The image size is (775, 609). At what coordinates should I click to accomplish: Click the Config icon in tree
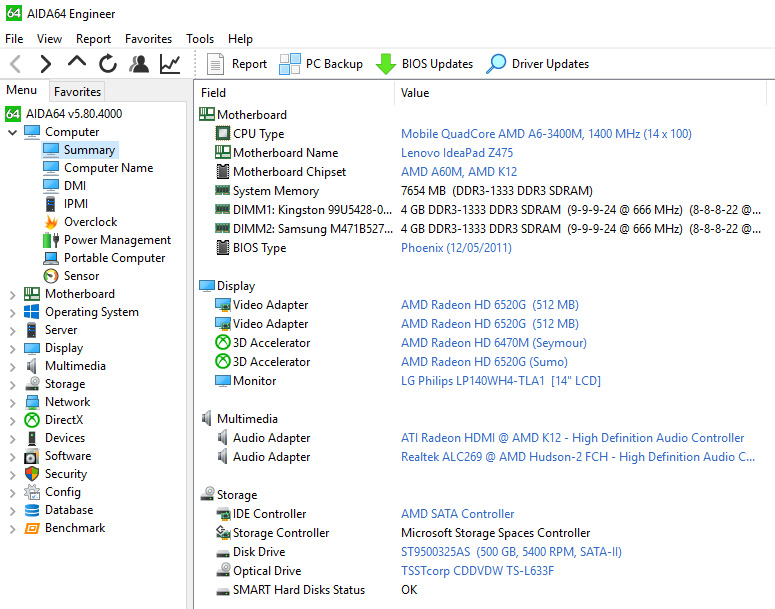tap(32, 492)
